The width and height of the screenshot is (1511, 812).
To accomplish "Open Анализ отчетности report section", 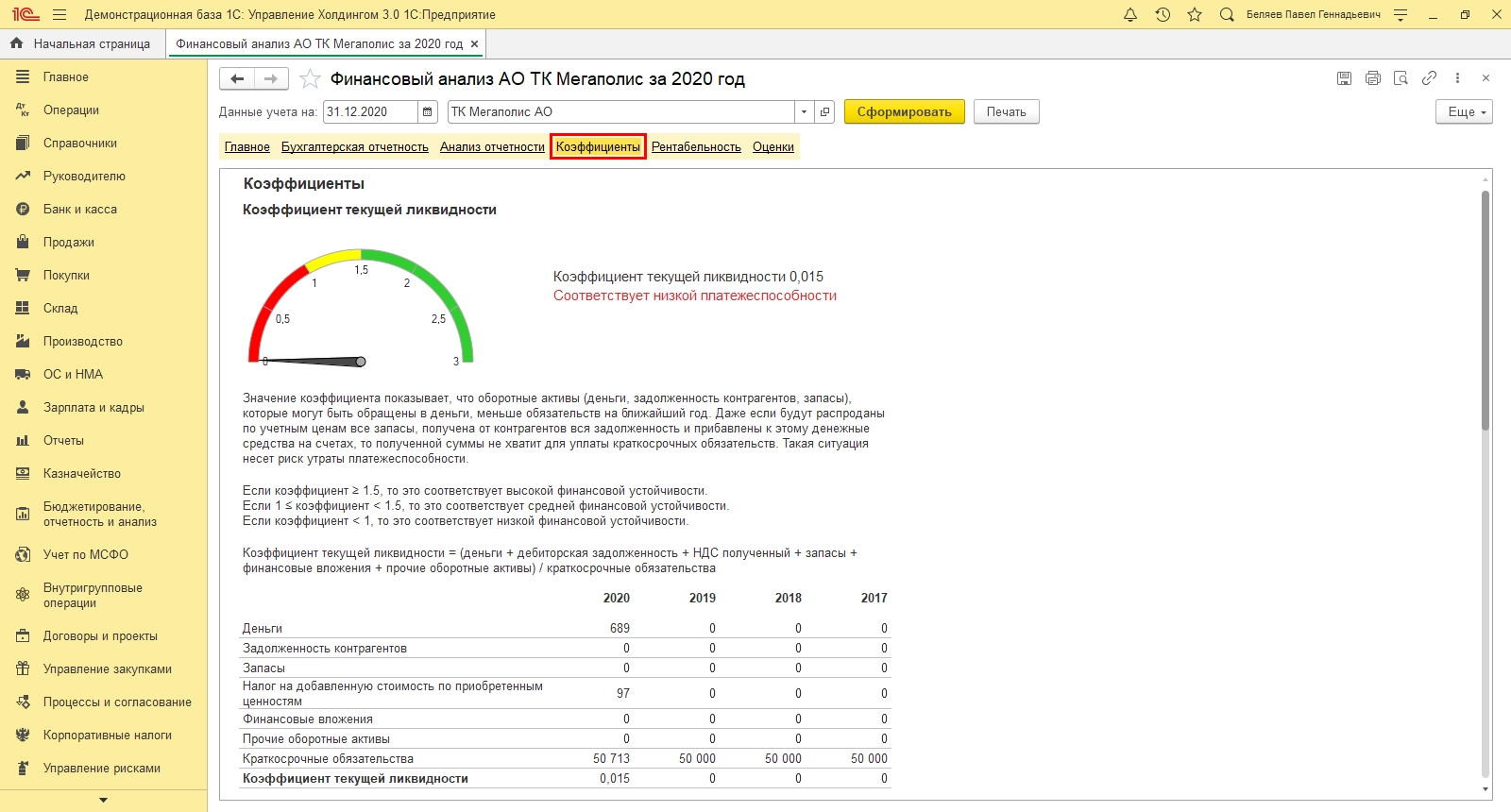I will (x=492, y=147).
